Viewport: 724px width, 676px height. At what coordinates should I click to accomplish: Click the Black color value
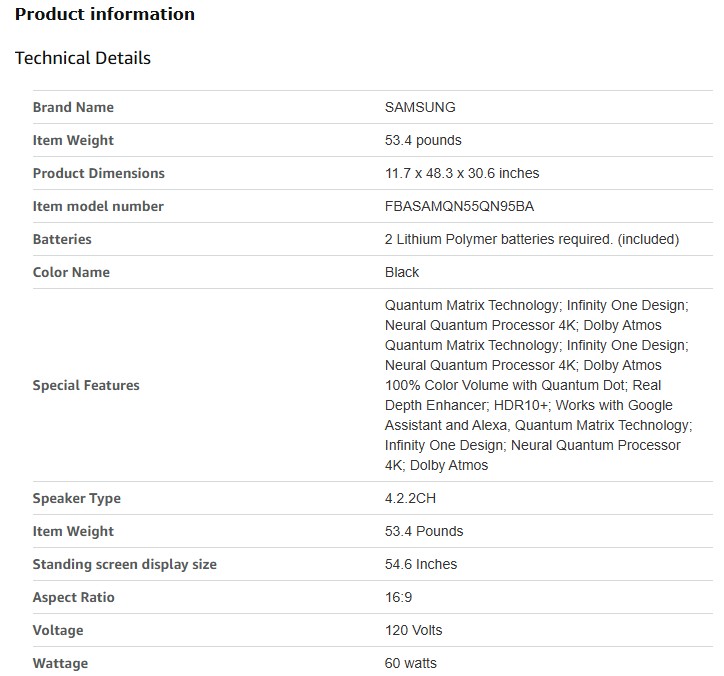click(x=402, y=272)
